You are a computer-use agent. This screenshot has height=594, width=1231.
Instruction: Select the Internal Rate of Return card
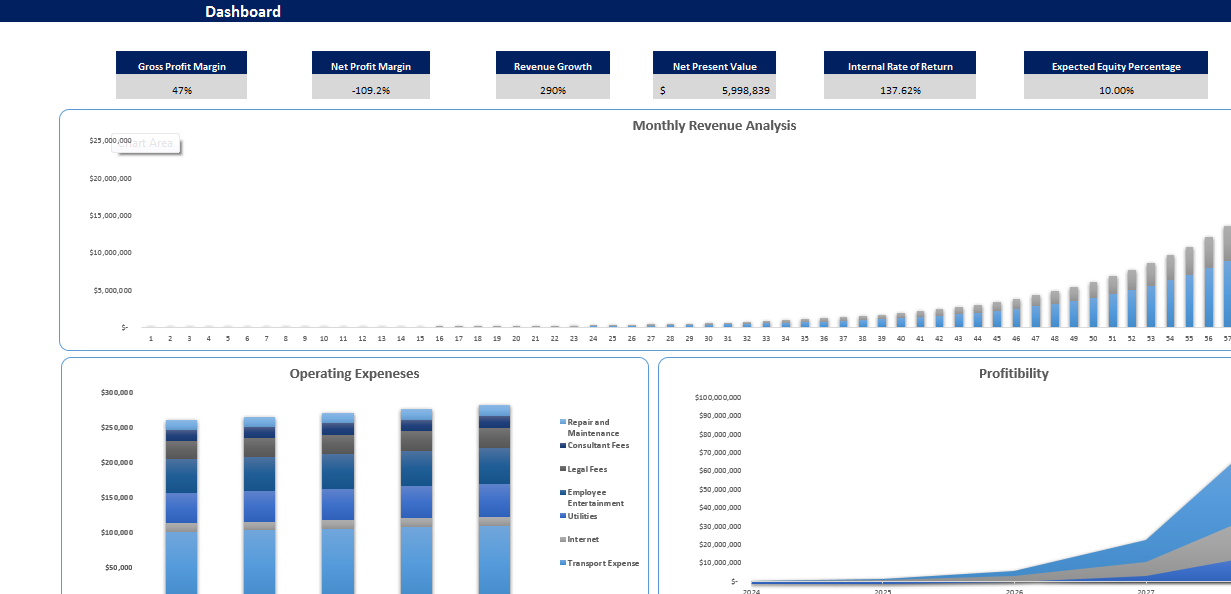(x=899, y=75)
